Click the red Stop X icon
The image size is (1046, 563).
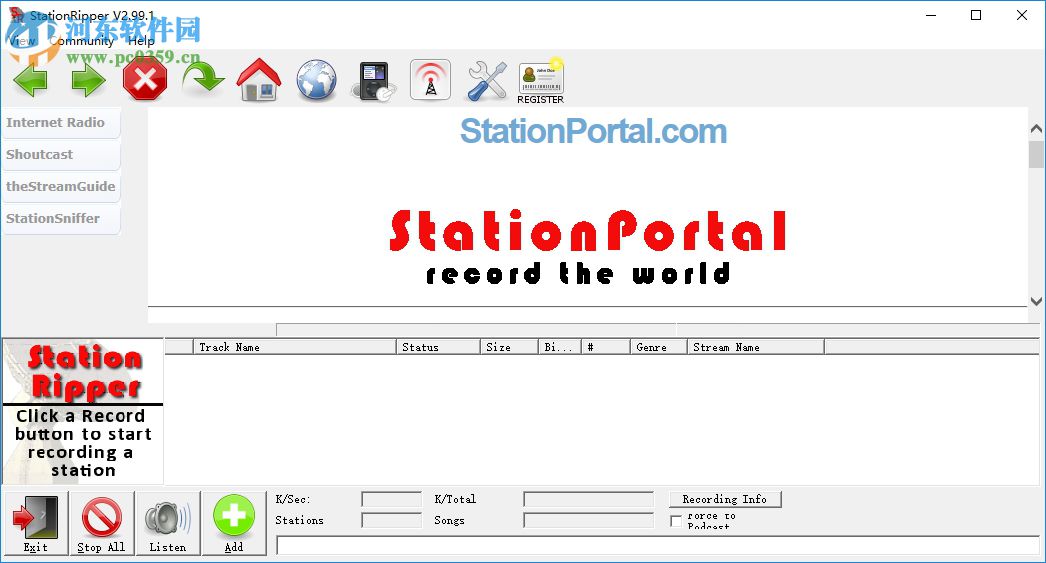pos(145,79)
